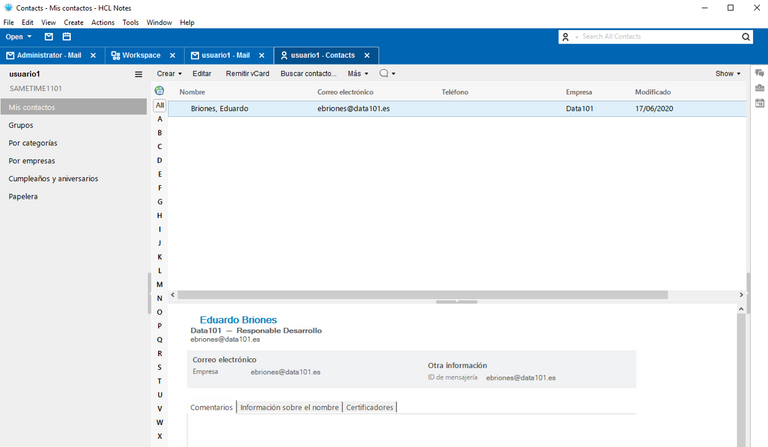Click the horizontal scrollbar of the contact list
This screenshot has height=447, width=768.
tap(423, 295)
